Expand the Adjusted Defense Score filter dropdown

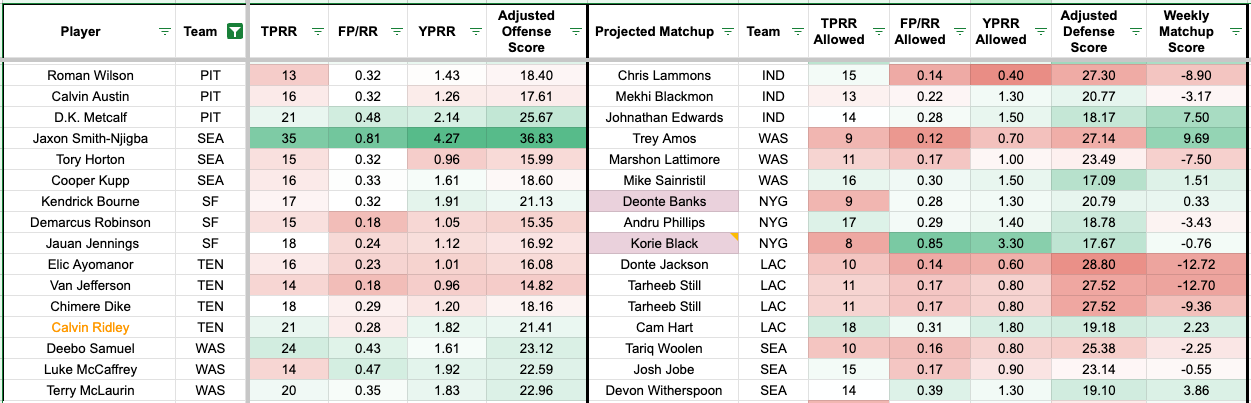1137,32
